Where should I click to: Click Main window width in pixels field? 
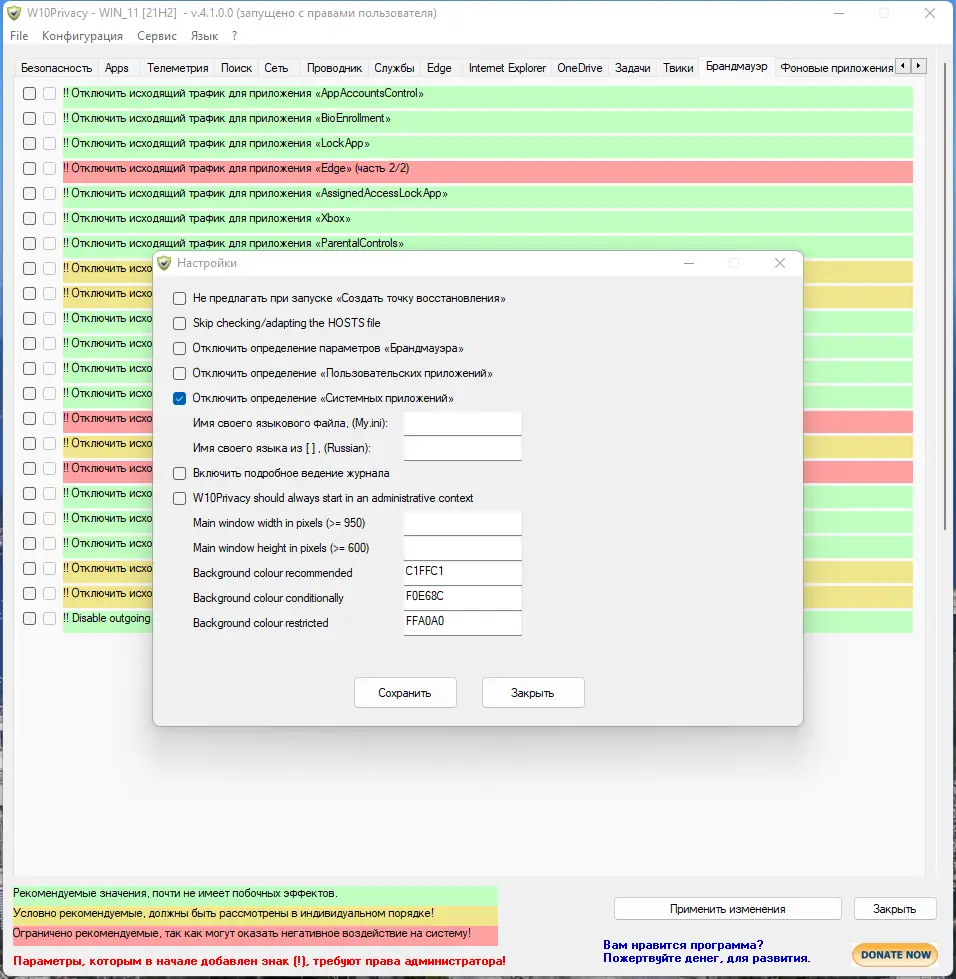tap(463, 523)
